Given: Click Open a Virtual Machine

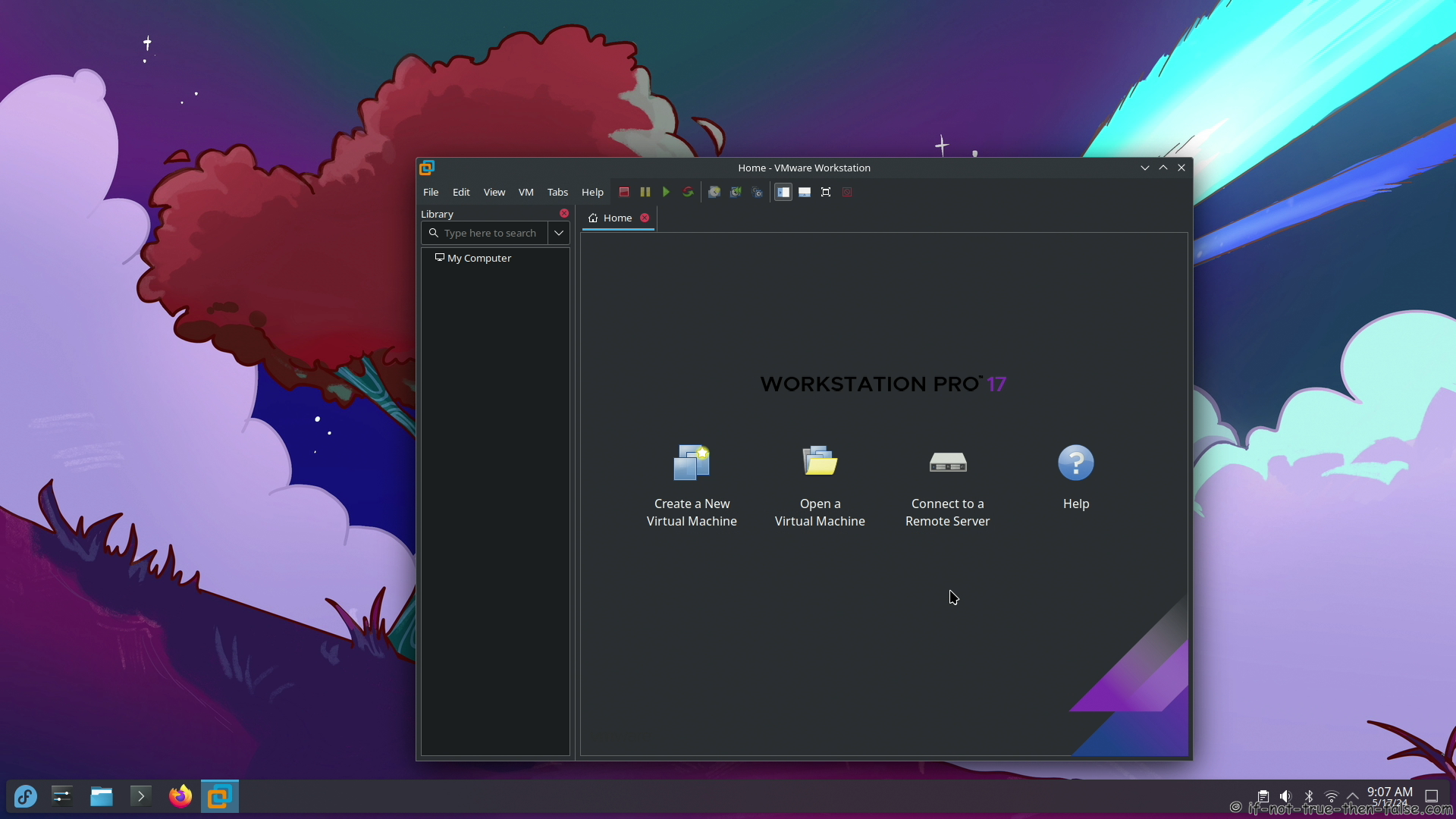Looking at the screenshot, I should tap(820, 486).
